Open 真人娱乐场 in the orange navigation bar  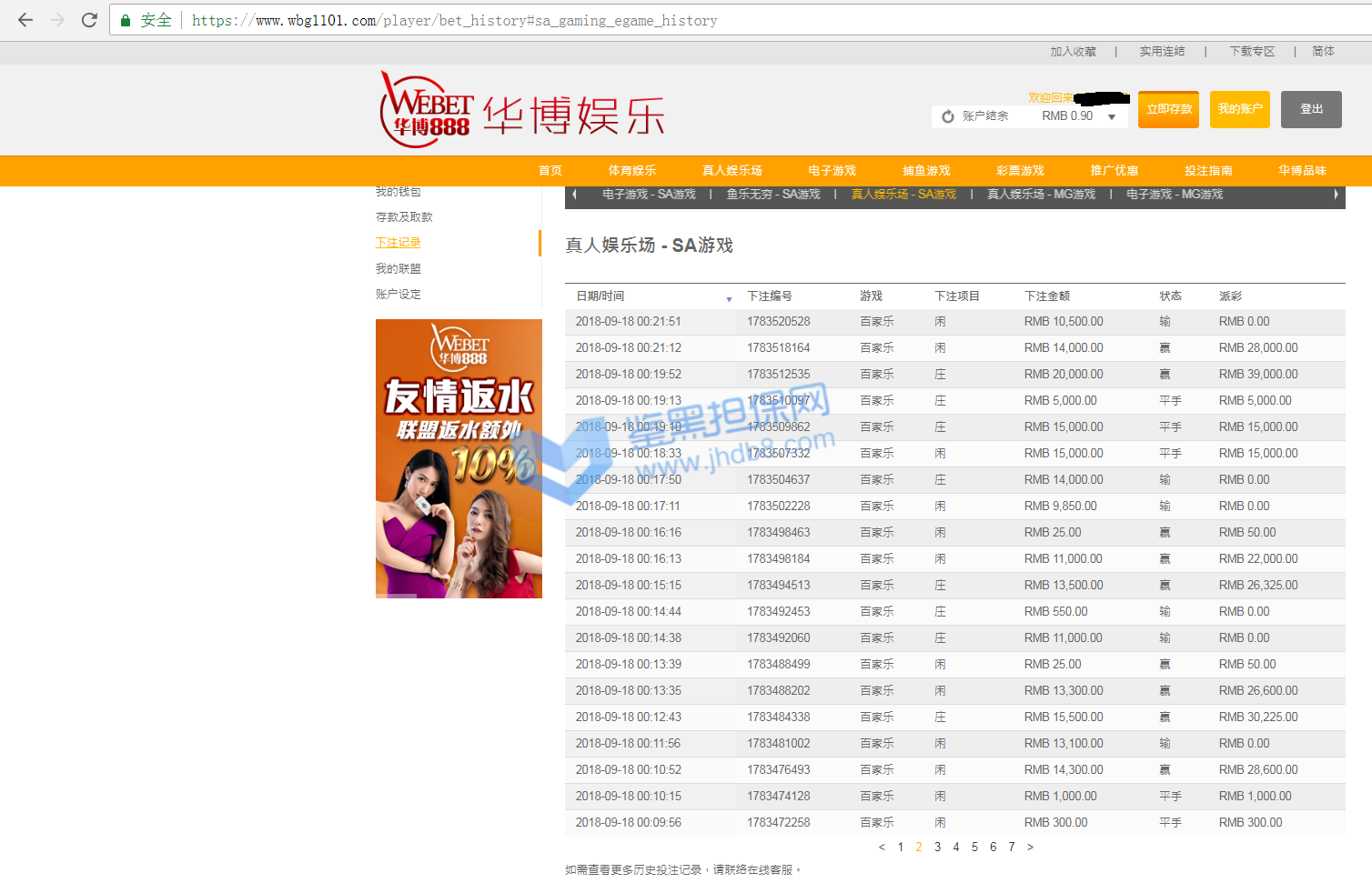[x=731, y=170]
